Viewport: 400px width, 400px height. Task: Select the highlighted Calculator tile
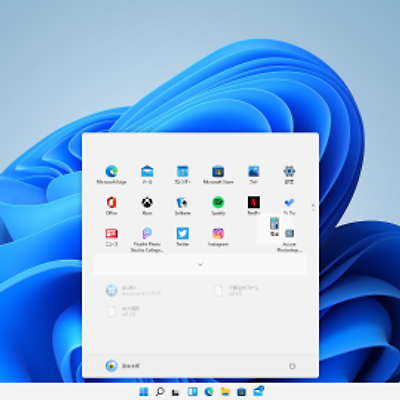click(x=274, y=227)
